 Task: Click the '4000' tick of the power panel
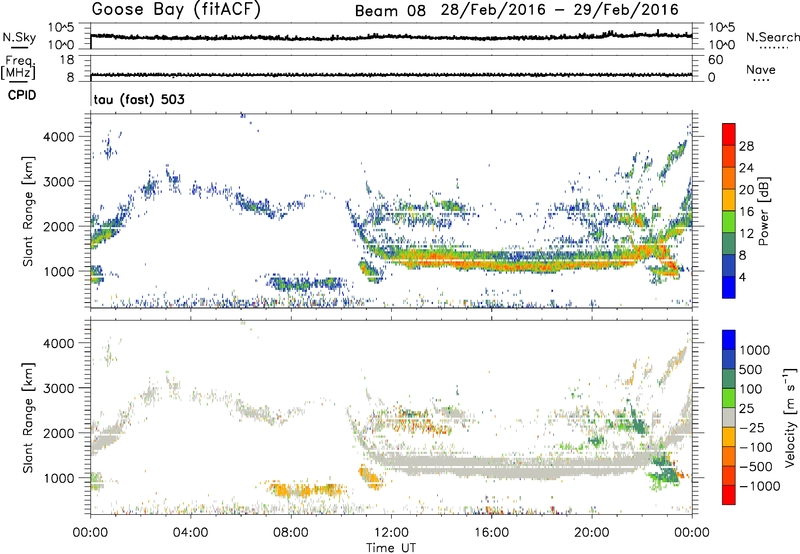[x=59, y=137]
